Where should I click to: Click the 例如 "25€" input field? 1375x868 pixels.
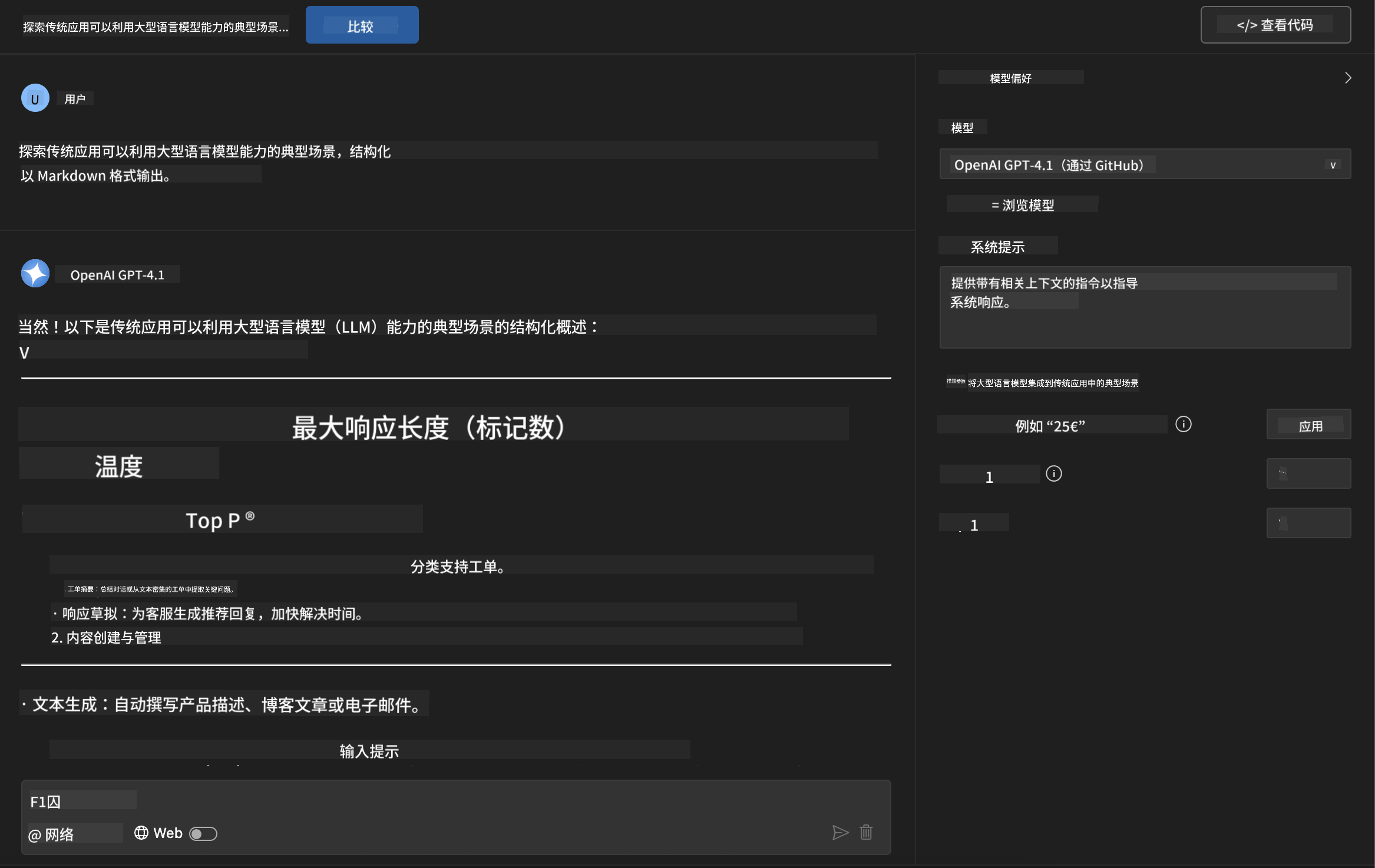coord(1051,425)
